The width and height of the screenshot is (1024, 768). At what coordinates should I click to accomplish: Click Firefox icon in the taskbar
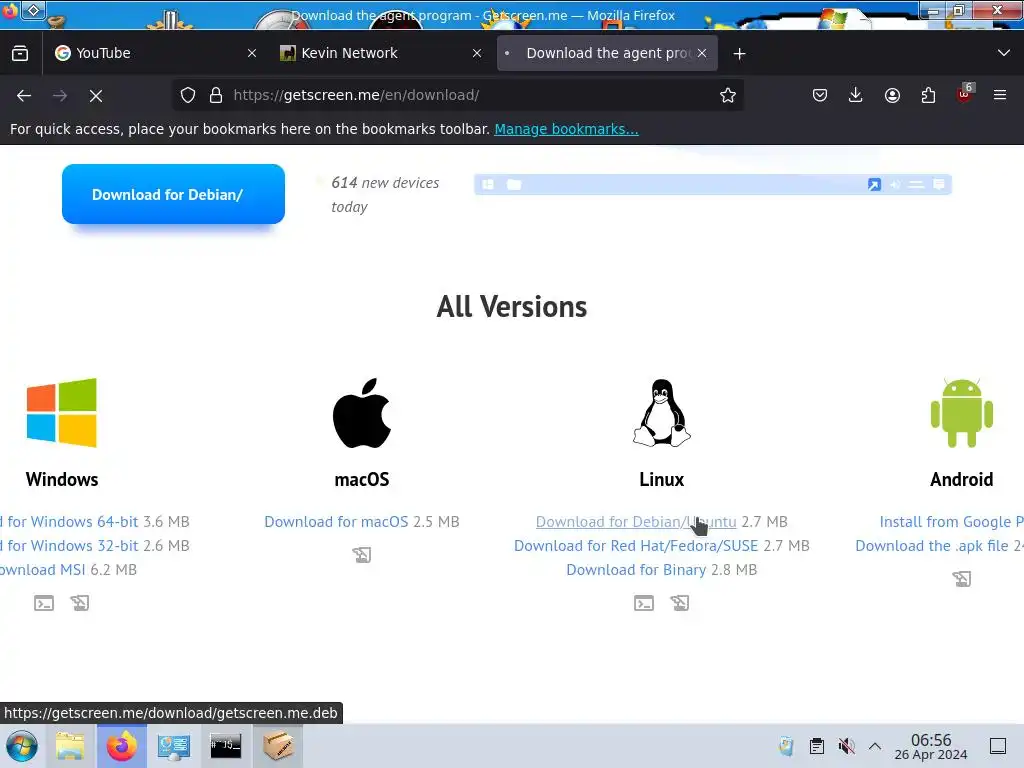coord(122,746)
